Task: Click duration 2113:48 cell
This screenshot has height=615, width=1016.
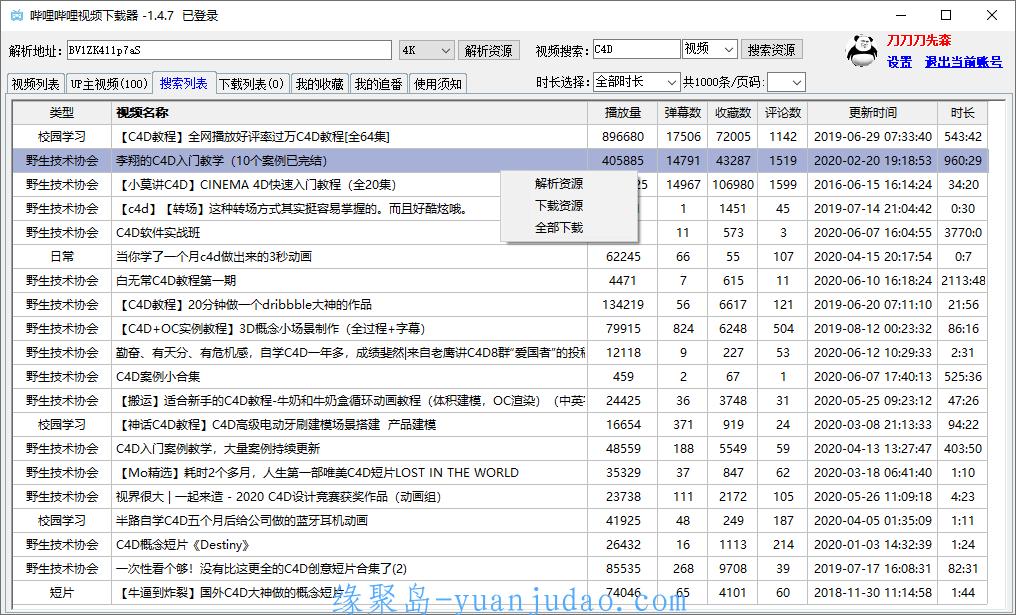Action: [x=963, y=281]
